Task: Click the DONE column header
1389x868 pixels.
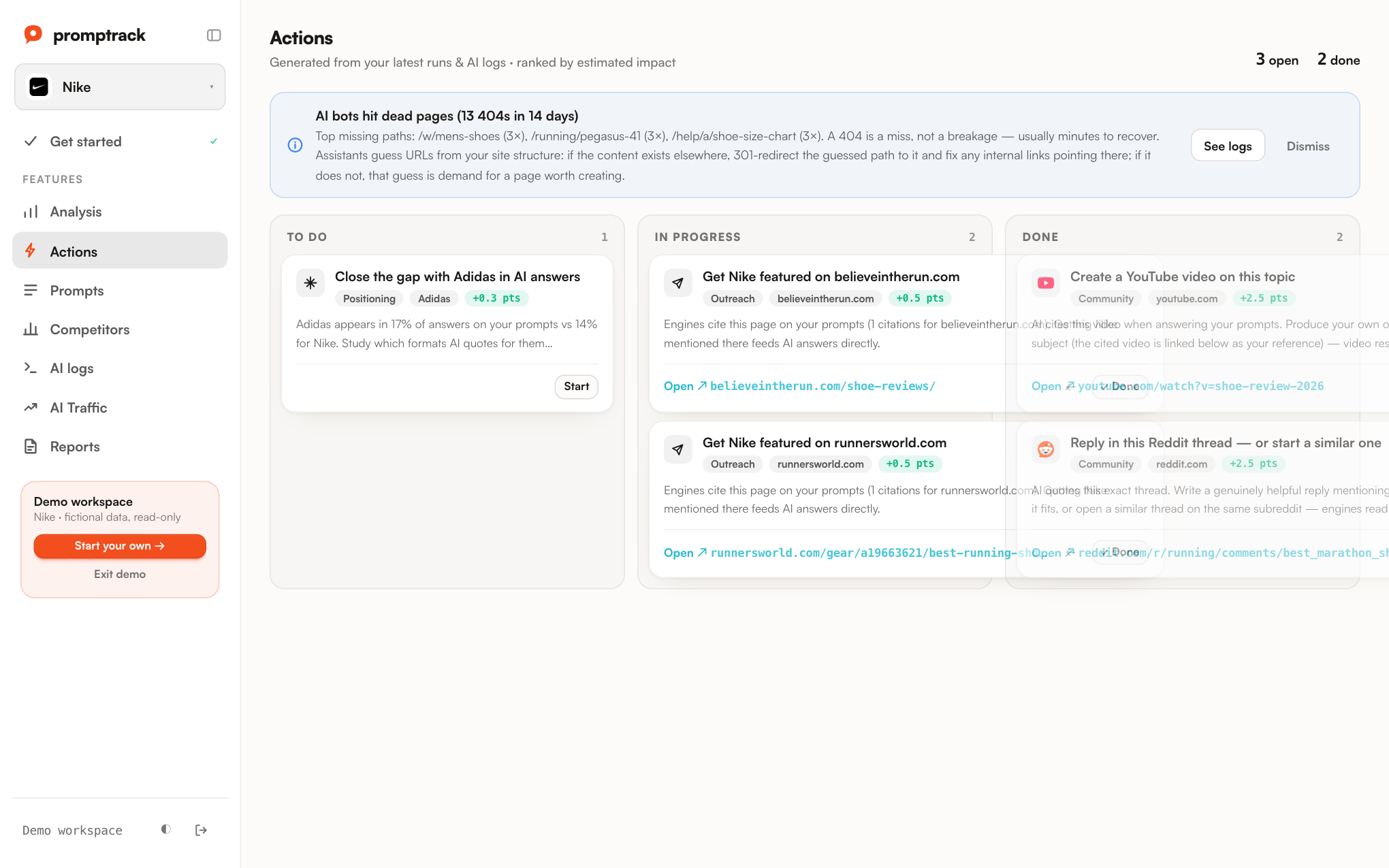Action: (x=1040, y=237)
